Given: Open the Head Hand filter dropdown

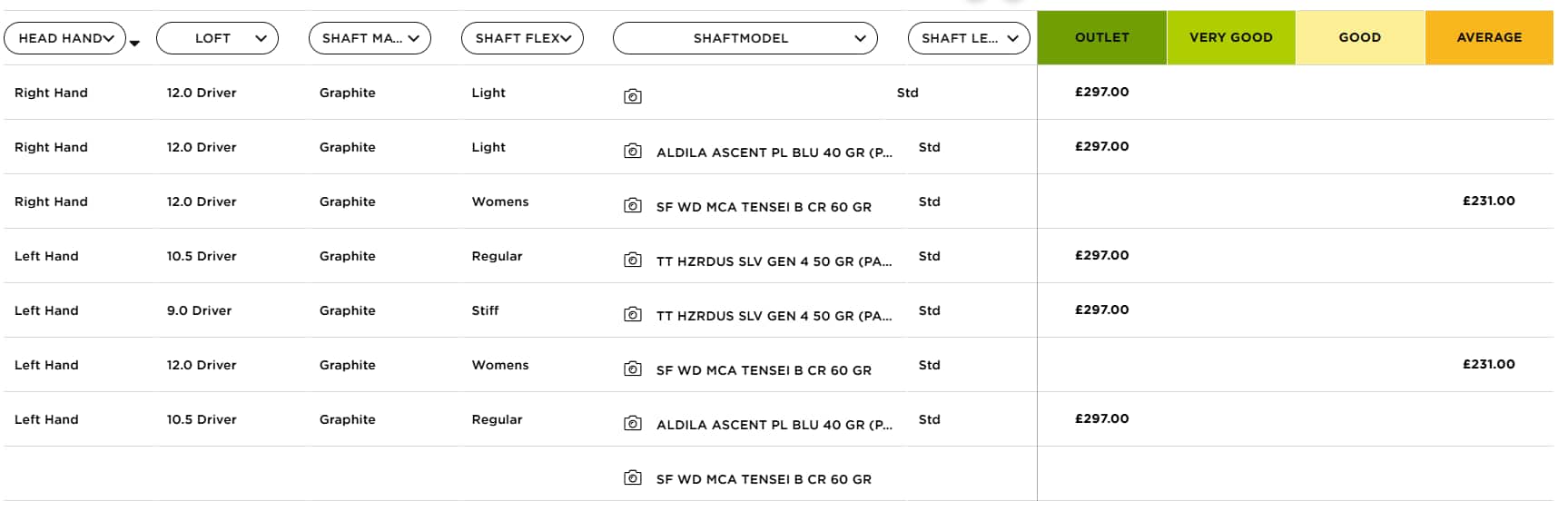Looking at the screenshot, I should click(65, 38).
